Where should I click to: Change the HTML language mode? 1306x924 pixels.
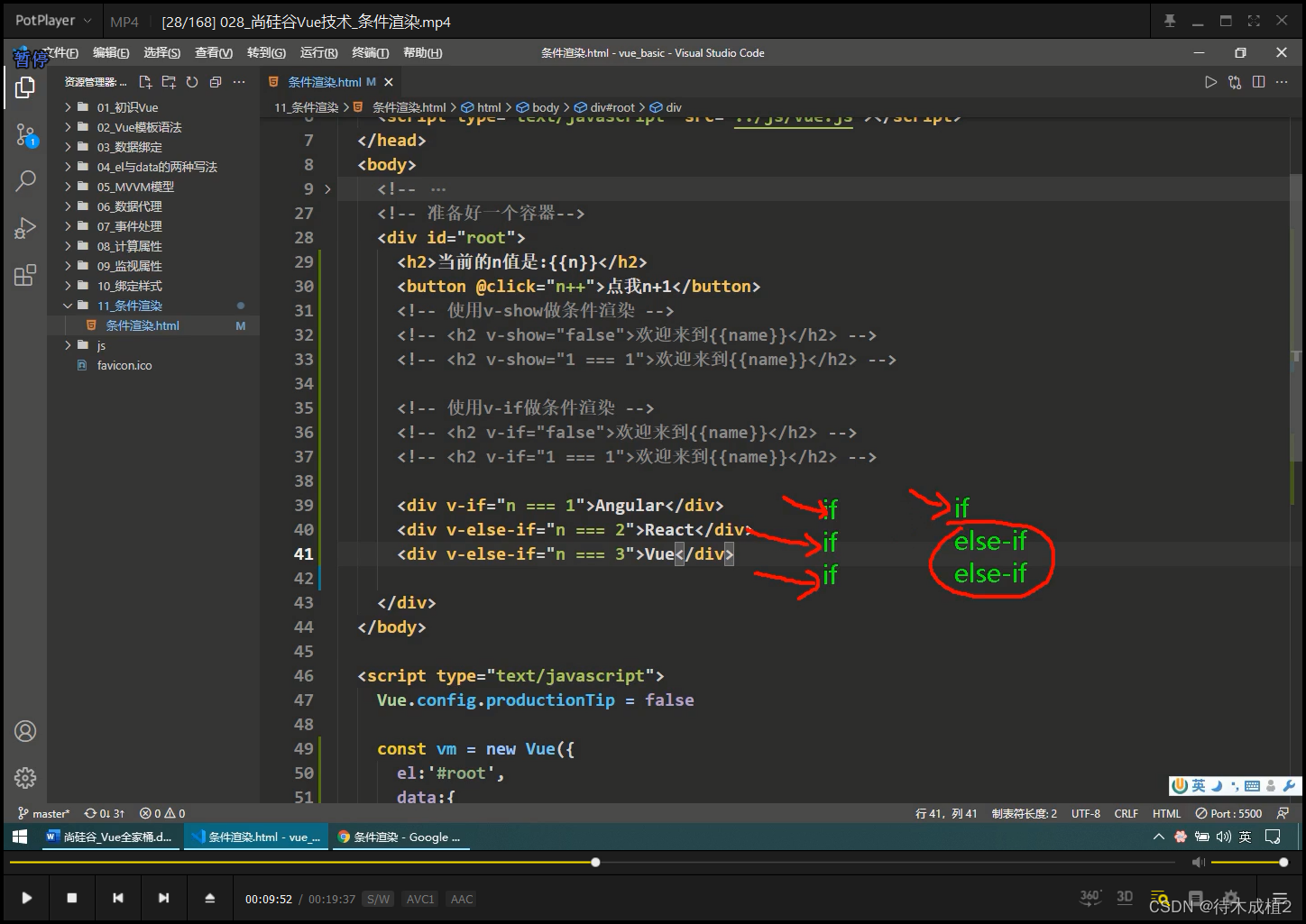[1166, 813]
